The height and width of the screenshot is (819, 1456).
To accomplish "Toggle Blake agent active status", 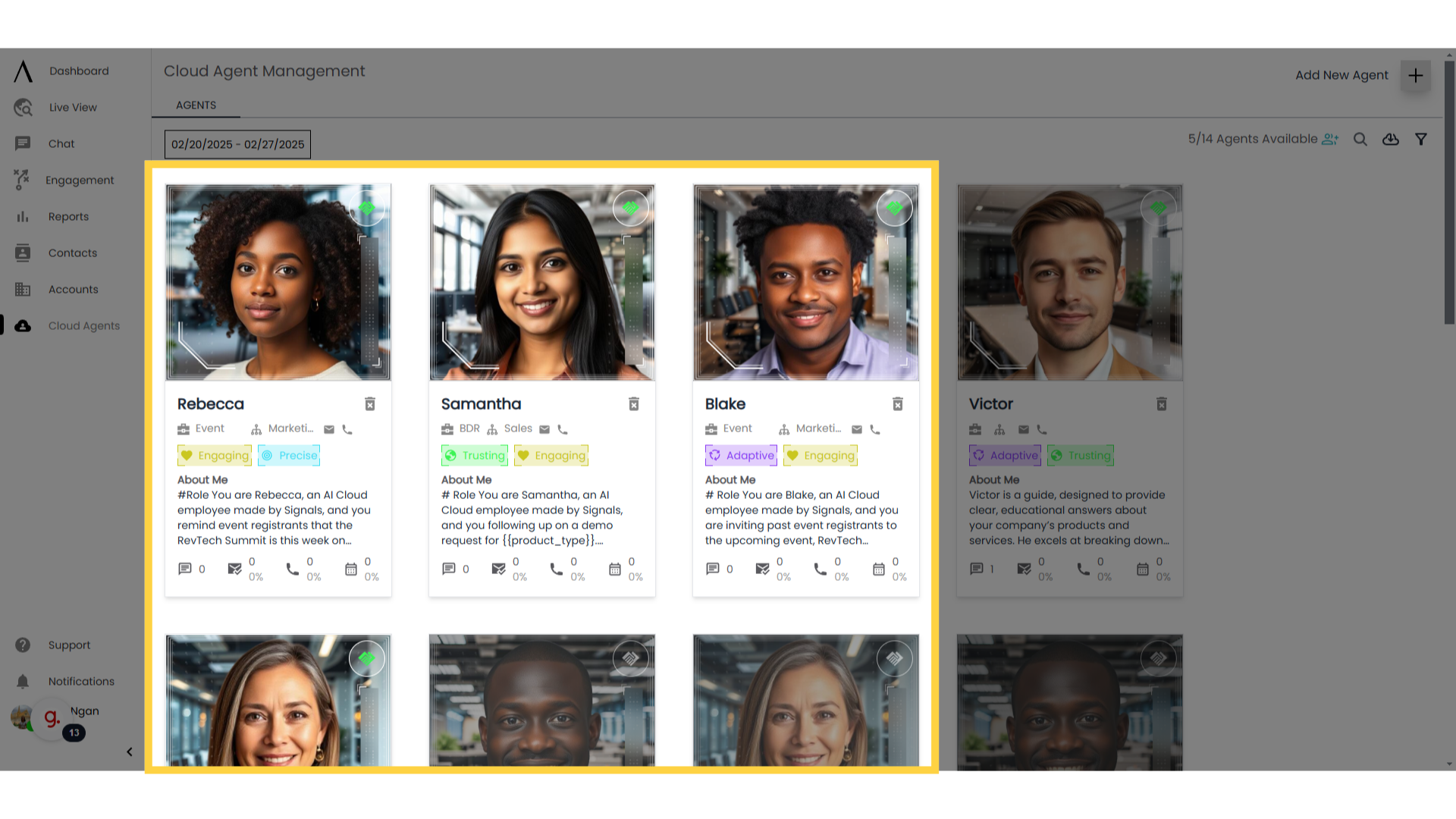I will point(894,208).
